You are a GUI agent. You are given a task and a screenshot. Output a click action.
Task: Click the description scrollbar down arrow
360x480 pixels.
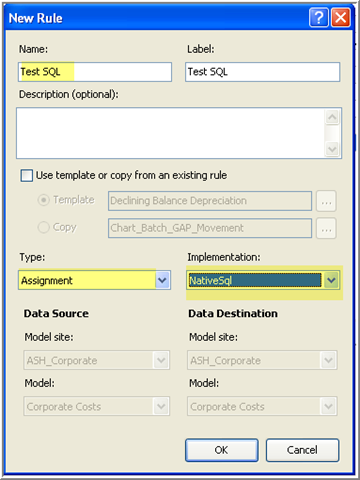(332, 149)
